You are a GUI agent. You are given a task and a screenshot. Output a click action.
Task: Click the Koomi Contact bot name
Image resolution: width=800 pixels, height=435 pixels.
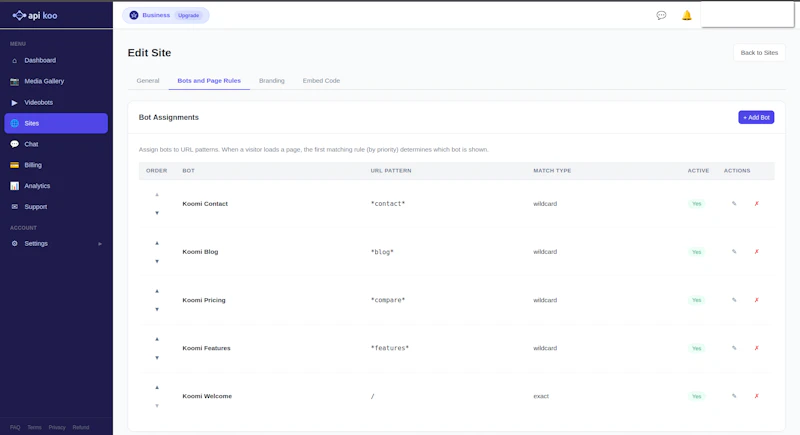(x=205, y=203)
